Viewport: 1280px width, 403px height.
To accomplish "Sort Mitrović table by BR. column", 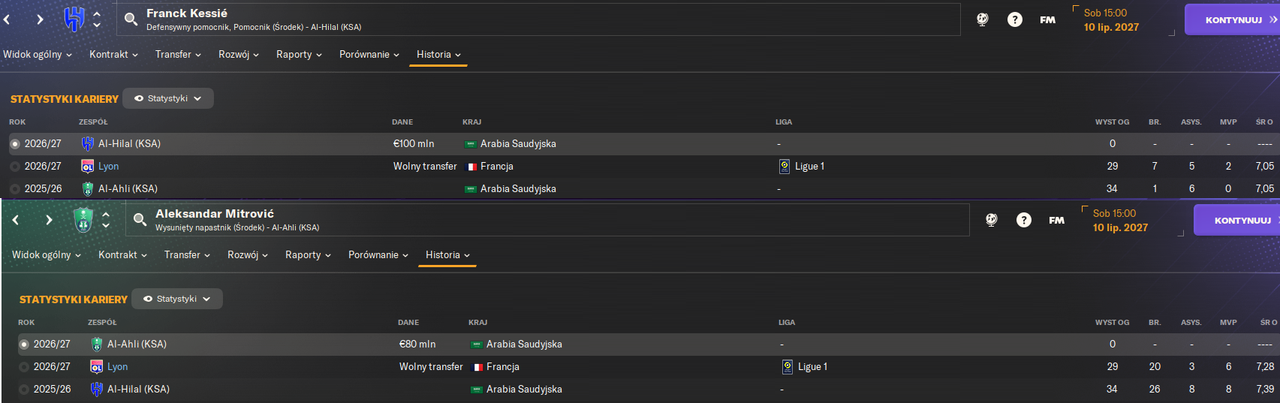I will coord(1154,322).
